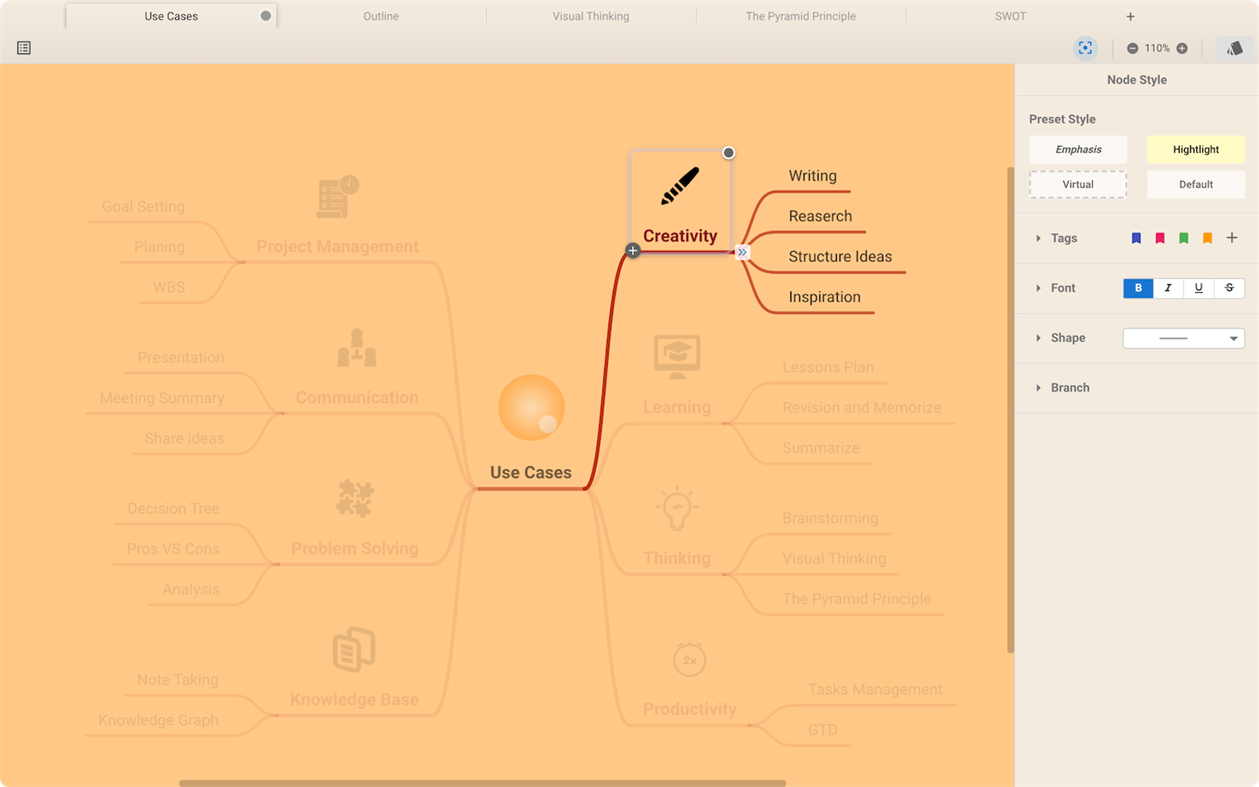Click the fit-to-window zoom icon
The width and height of the screenshot is (1259, 787).
coord(1085,48)
